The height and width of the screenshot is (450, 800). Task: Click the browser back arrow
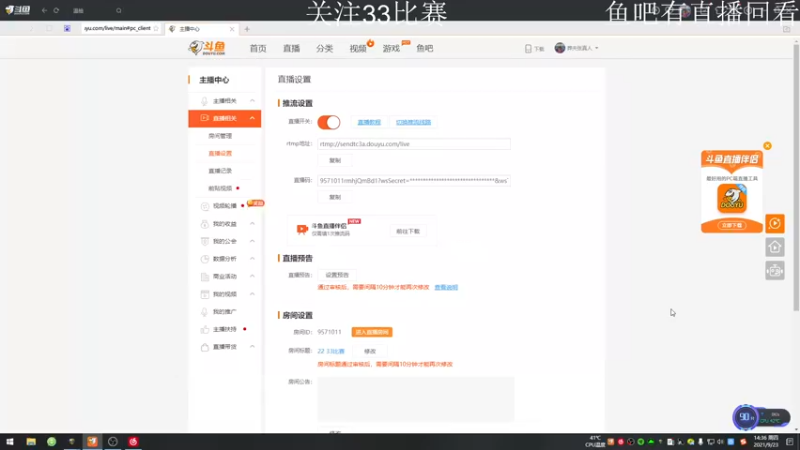(44, 10)
